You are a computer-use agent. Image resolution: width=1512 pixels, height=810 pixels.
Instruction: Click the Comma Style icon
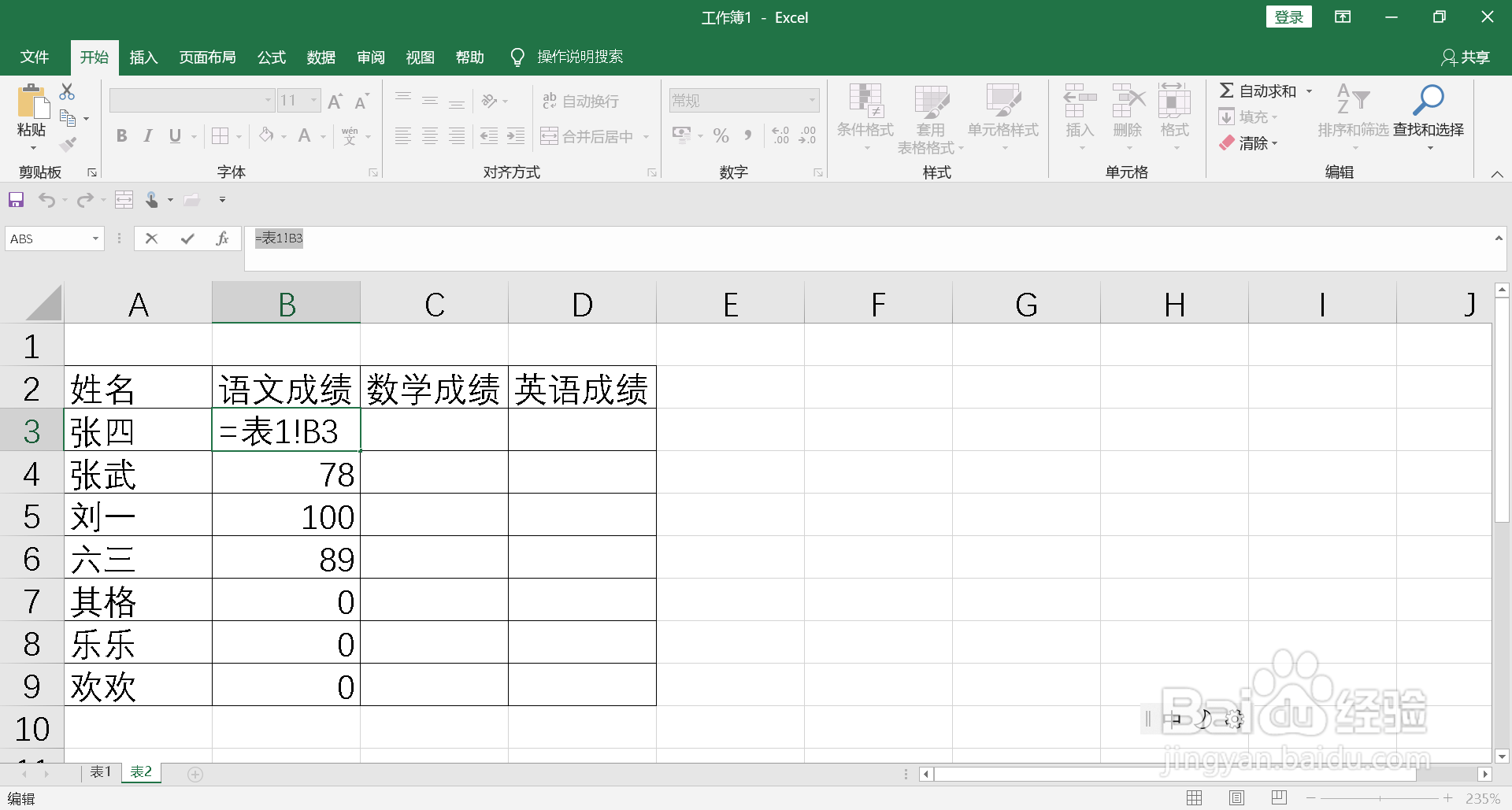[x=748, y=135]
